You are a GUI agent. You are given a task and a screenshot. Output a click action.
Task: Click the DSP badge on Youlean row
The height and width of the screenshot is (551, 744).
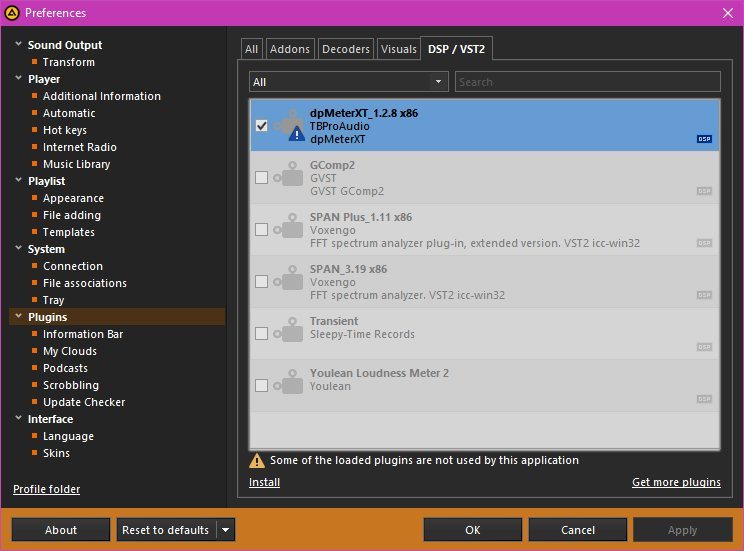pos(704,399)
